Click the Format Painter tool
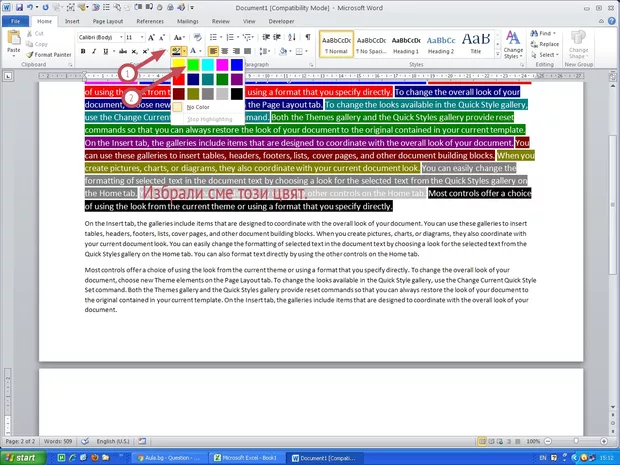The height and width of the screenshot is (465, 620). (x=53, y=54)
